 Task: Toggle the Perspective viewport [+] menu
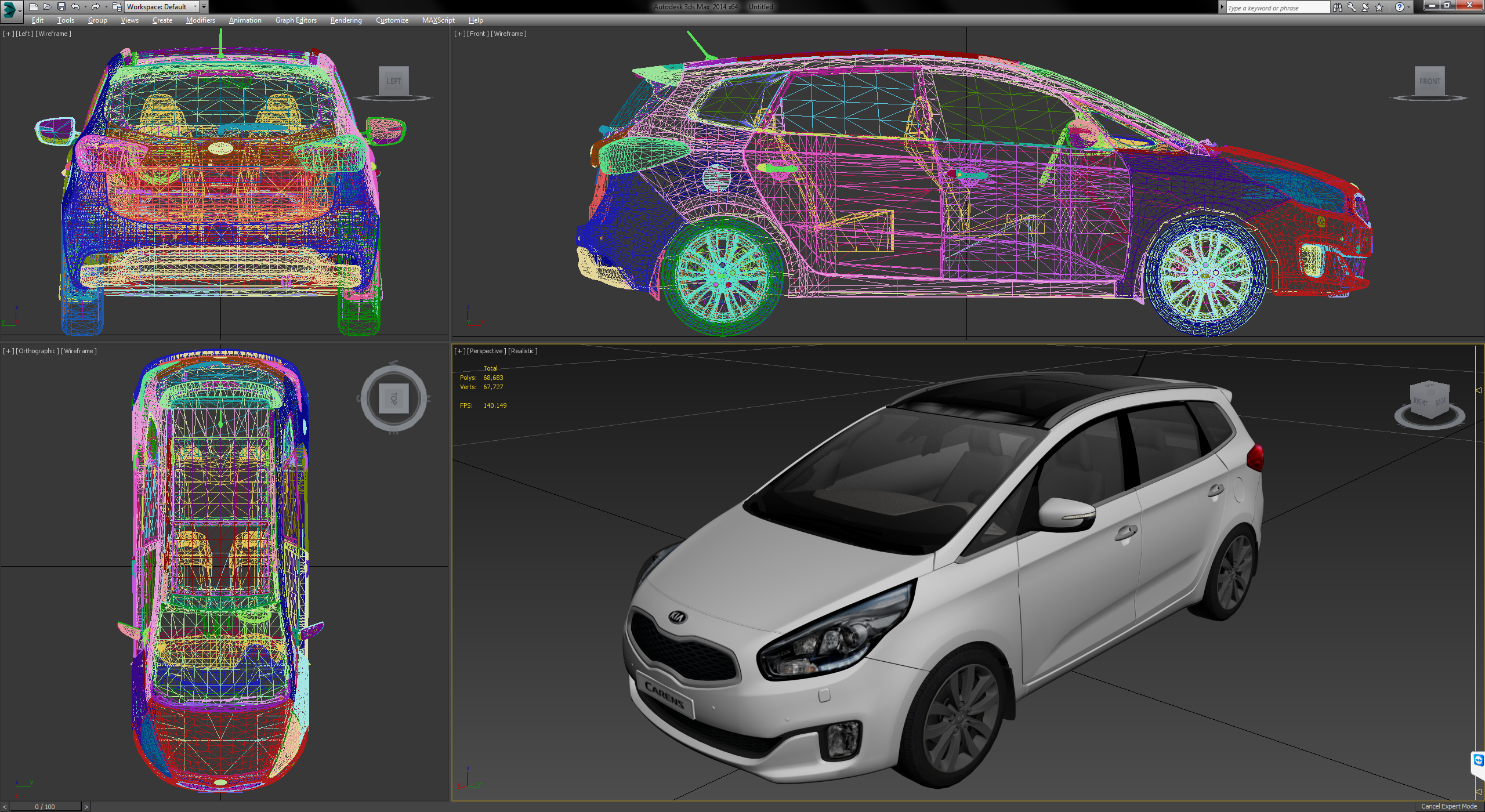(x=459, y=351)
